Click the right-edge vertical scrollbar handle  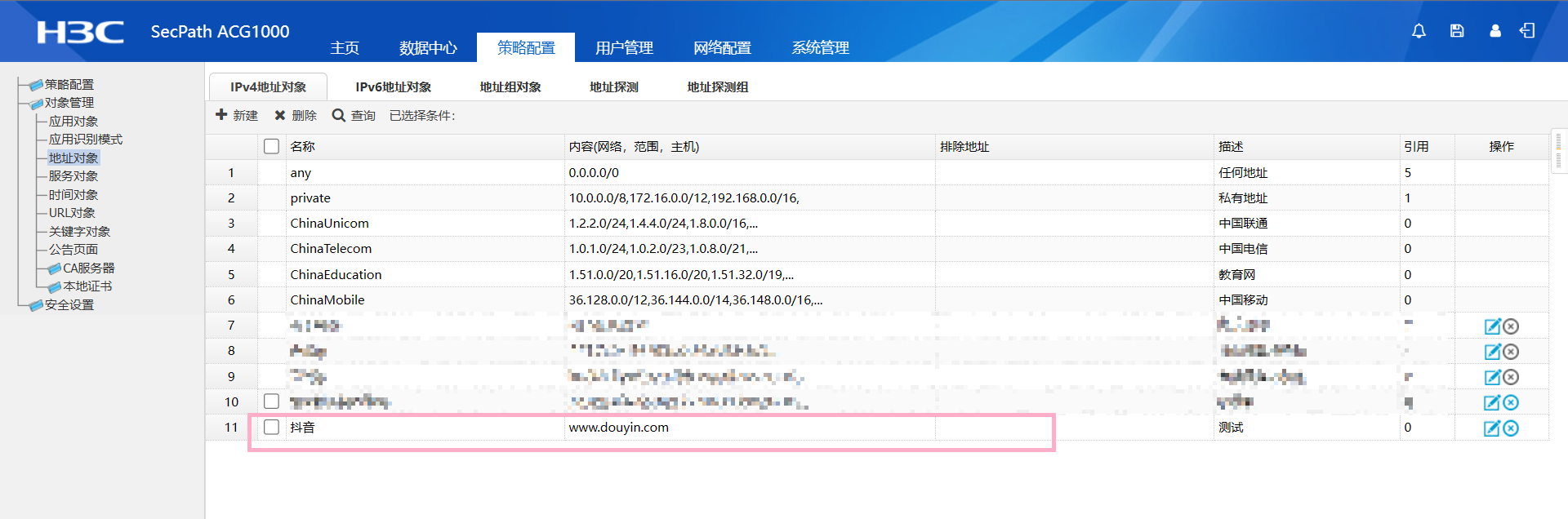[1558, 151]
